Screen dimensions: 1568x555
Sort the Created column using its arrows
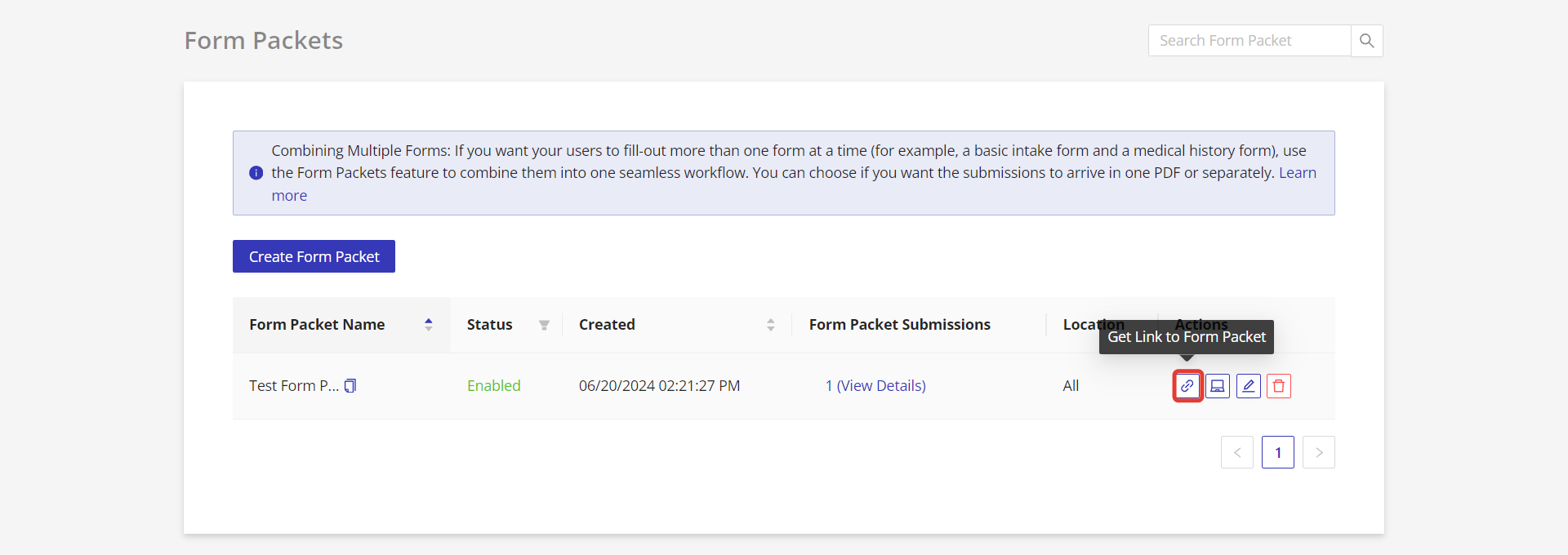pyautogui.click(x=770, y=325)
